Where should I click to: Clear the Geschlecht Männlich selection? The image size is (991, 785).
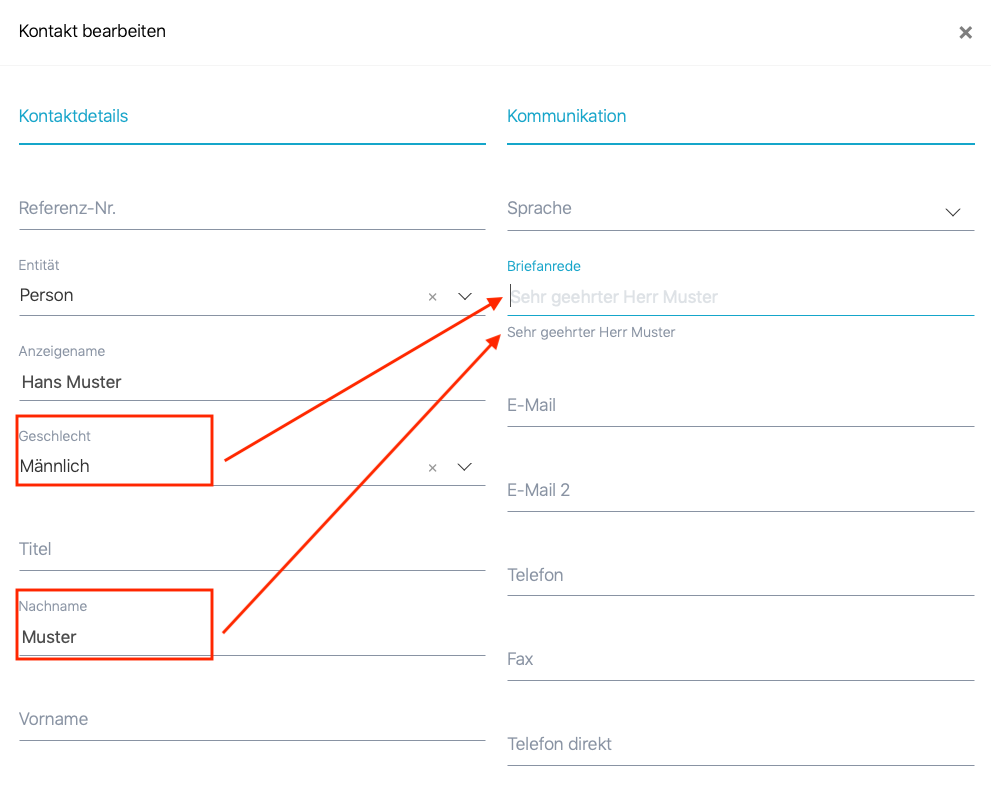433,467
